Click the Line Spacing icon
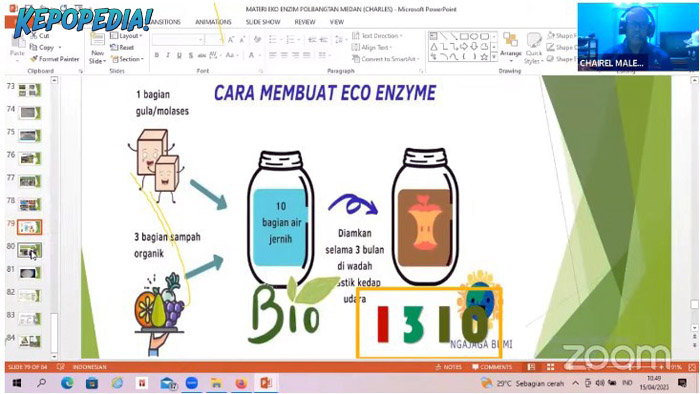This screenshot has height=394, width=700. point(340,40)
